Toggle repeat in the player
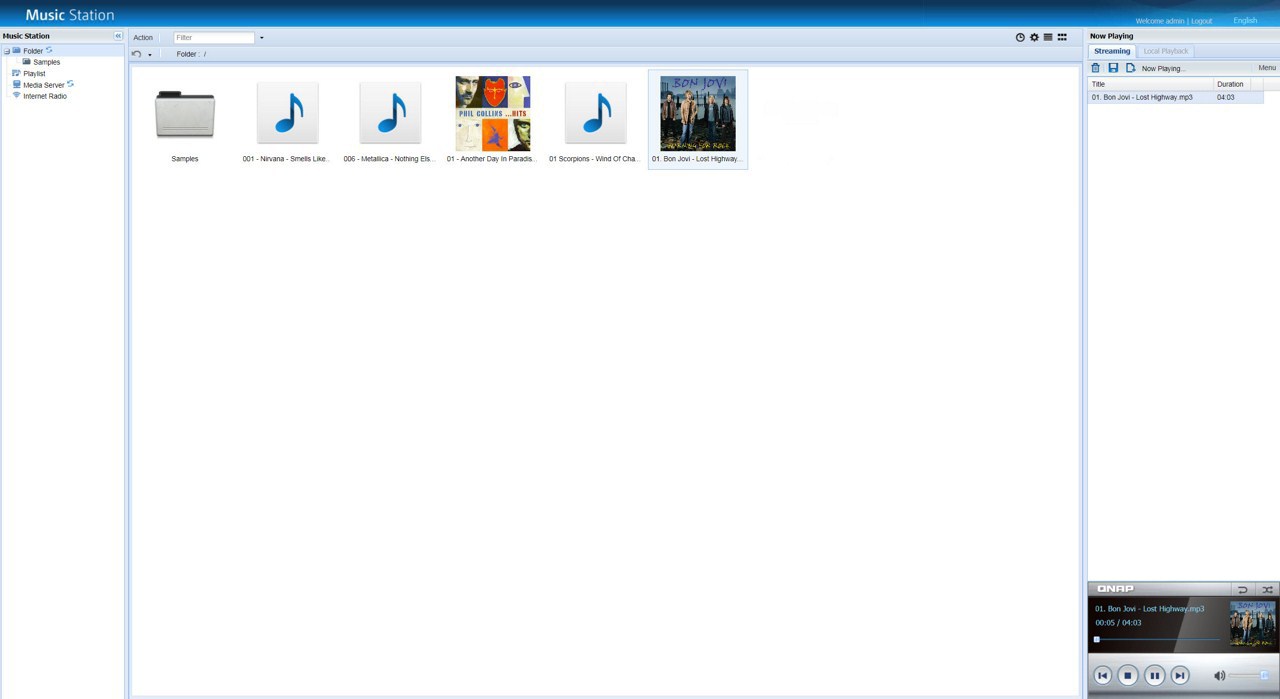This screenshot has width=1280, height=699. pyautogui.click(x=1243, y=590)
